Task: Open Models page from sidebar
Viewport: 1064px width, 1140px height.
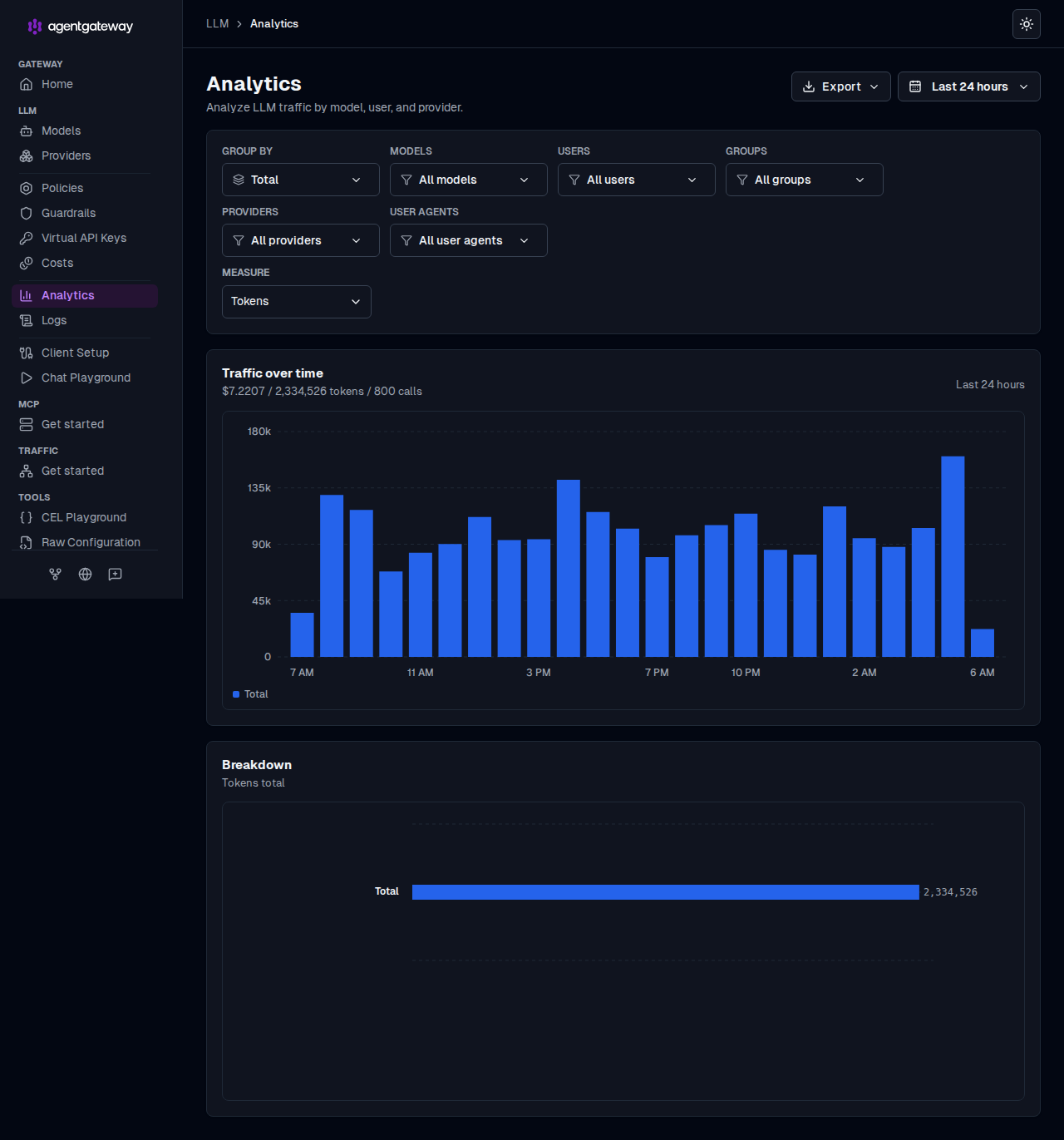Action: click(85, 131)
